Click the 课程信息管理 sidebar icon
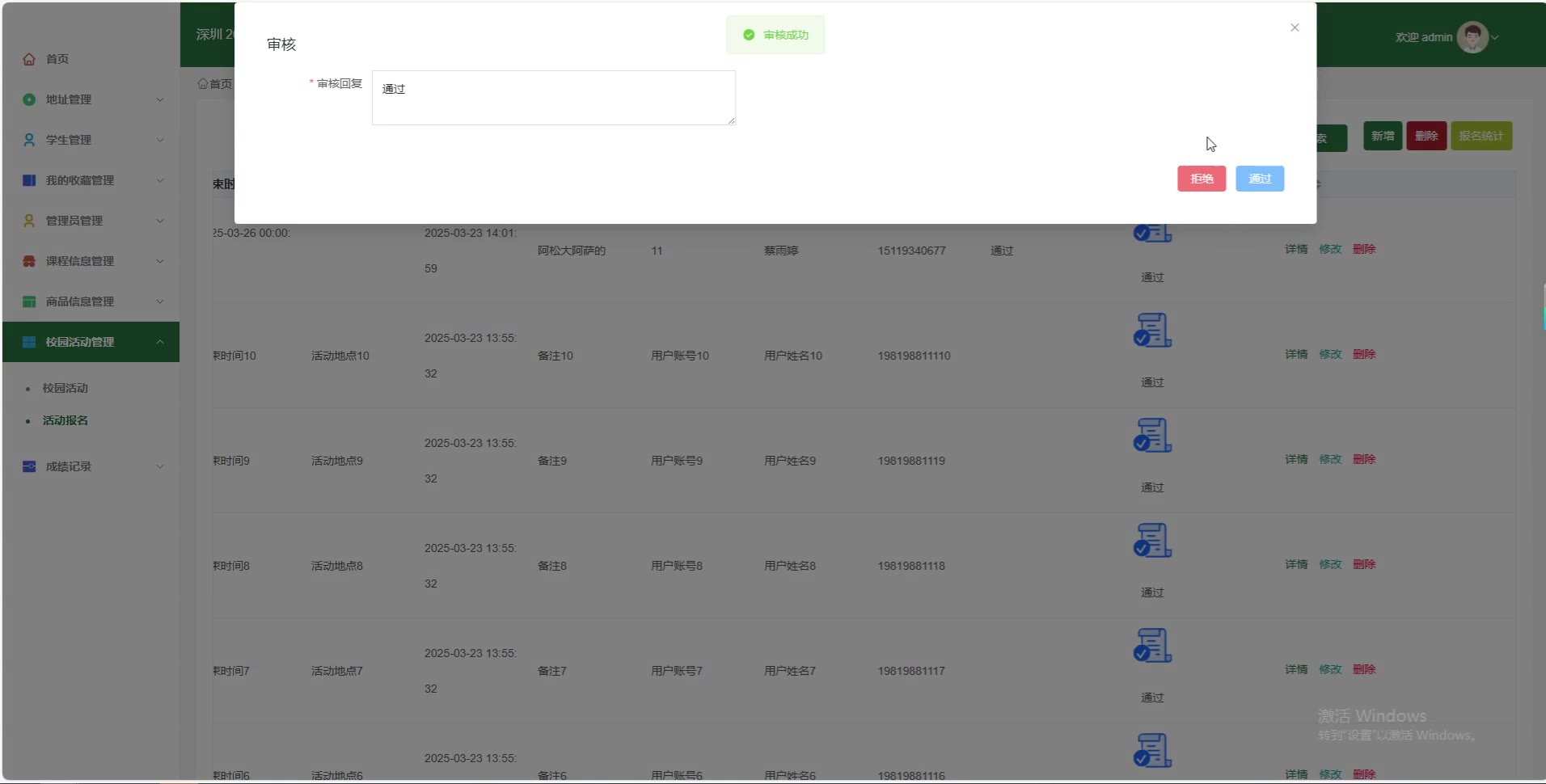 (29, 261)
